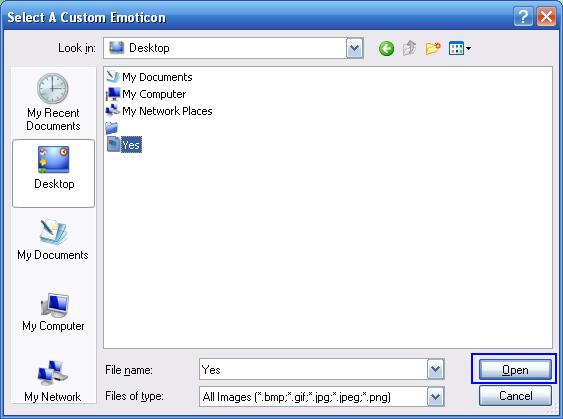Click the Open button

coord(515,369)
